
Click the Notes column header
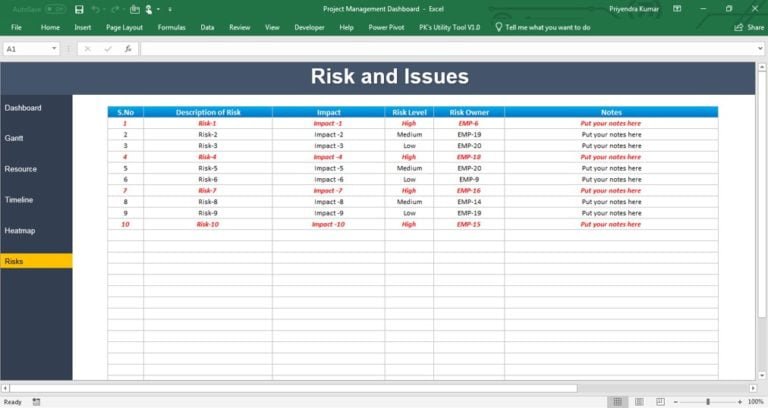point(611,112)
